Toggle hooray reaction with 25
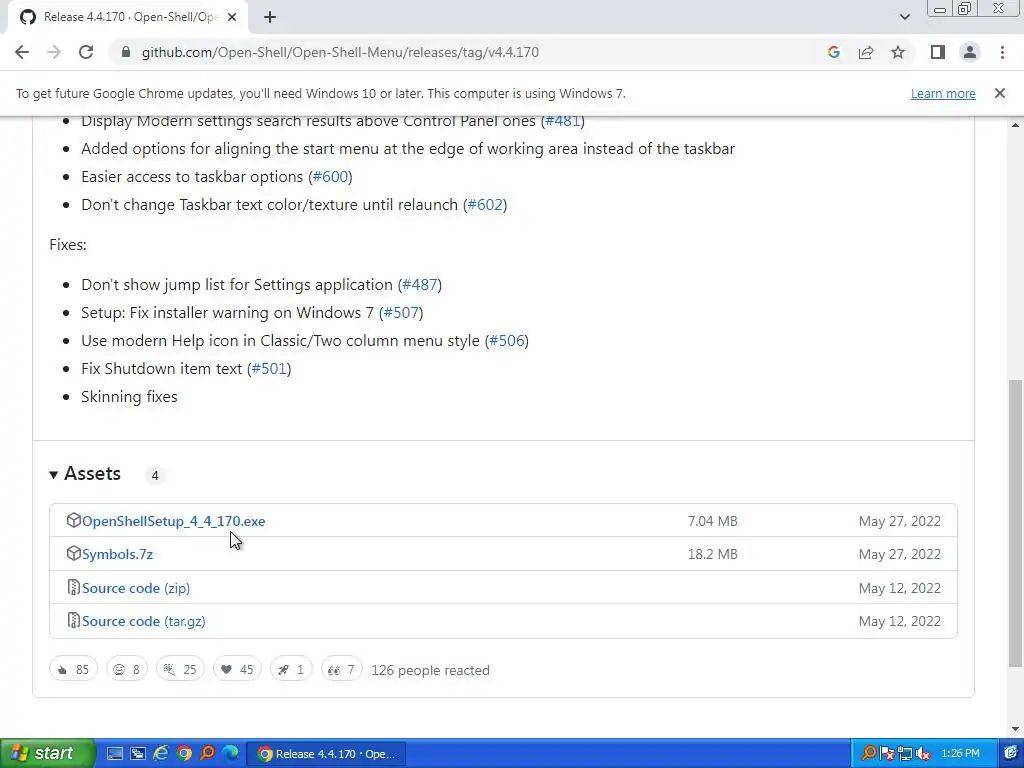This screenshot has width=1024, height=768. pos(180,669)
